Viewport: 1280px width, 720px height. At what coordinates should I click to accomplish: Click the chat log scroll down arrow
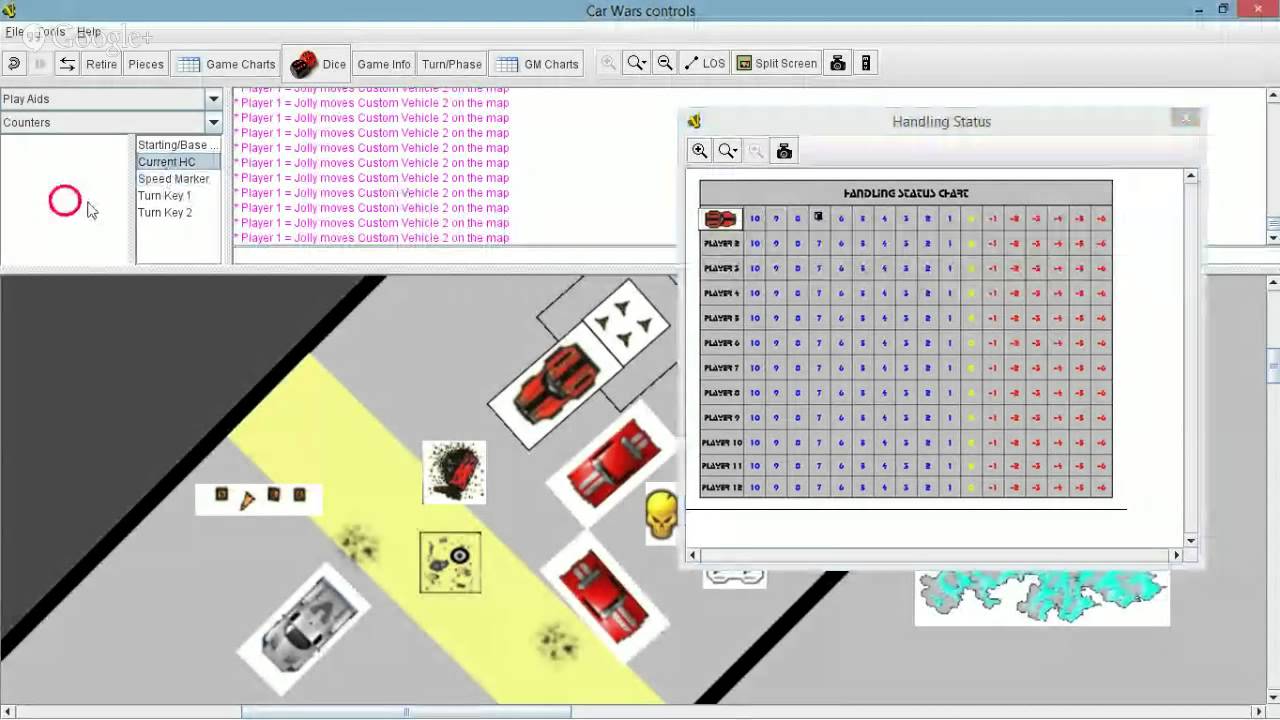(x=1273, y=238)
